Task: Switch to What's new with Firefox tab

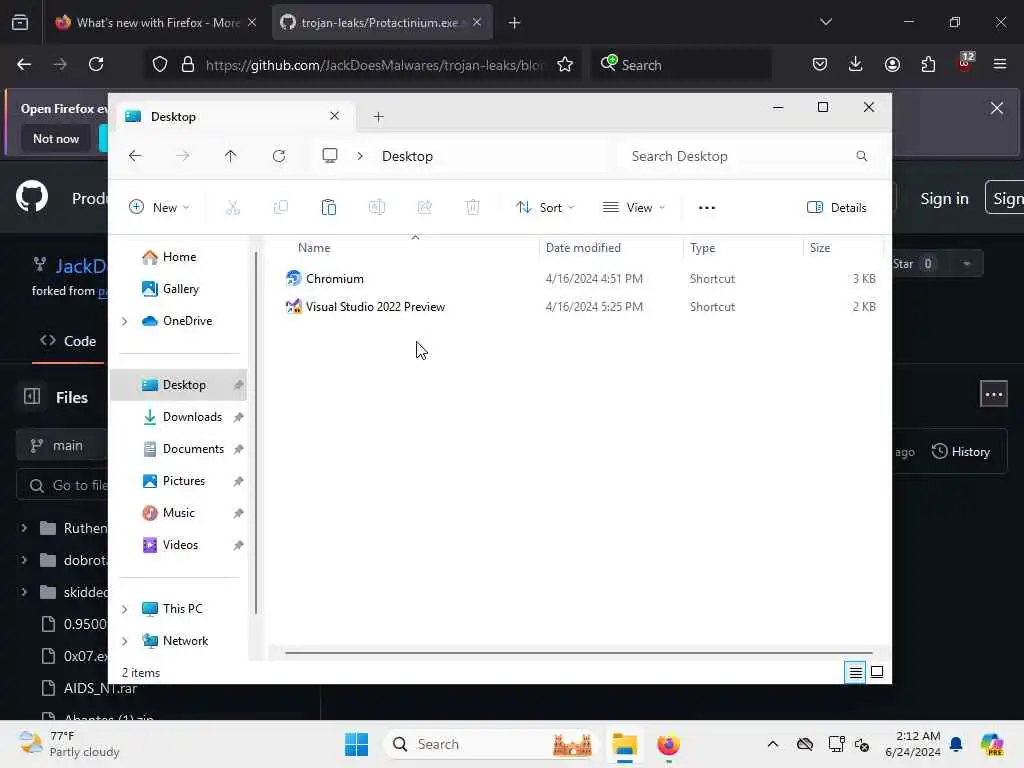Action: (x=155, y=22)
